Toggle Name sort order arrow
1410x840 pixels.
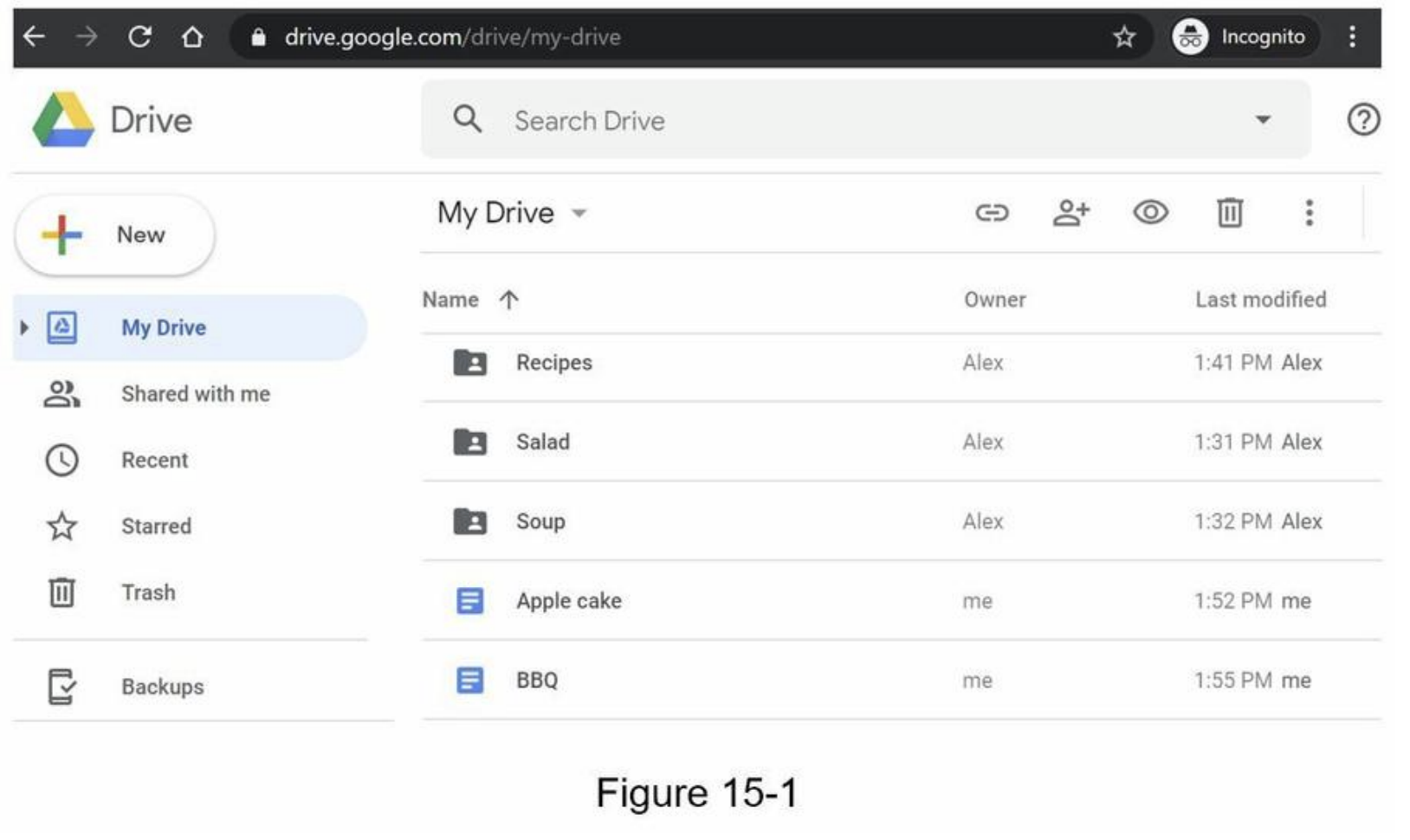coord(509,300)
